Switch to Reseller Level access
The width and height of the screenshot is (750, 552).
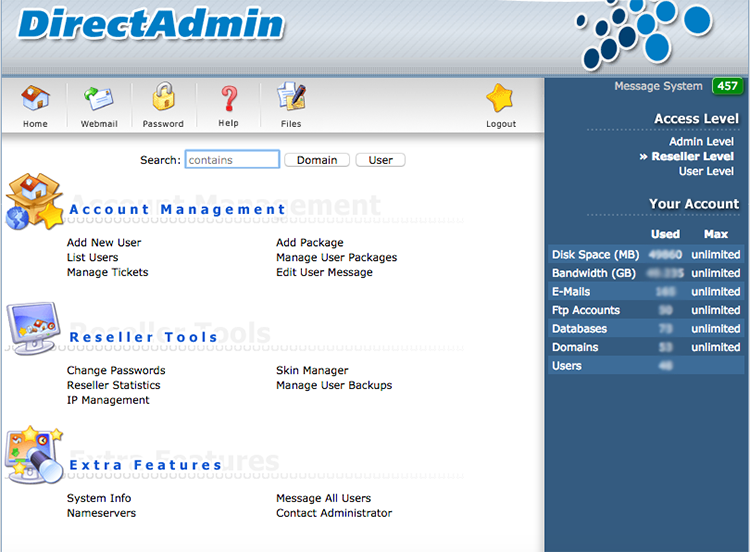coord(692,156)
